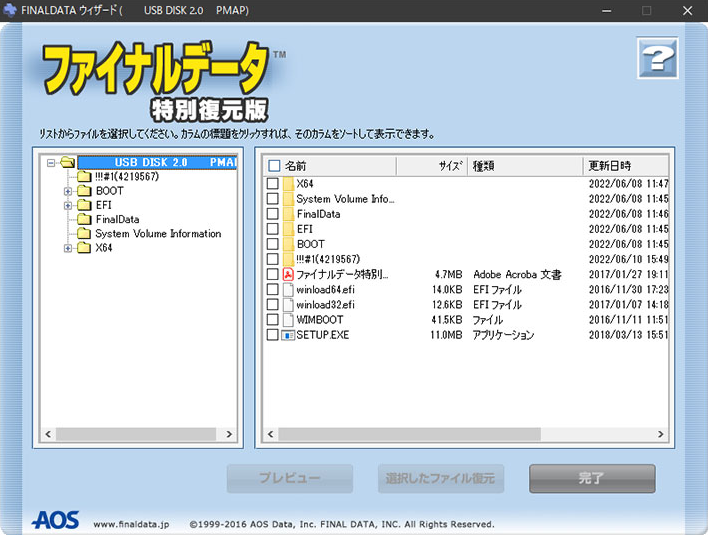Check the box next to SETUP.EXE
708x535 pixels.
(272, 335)
